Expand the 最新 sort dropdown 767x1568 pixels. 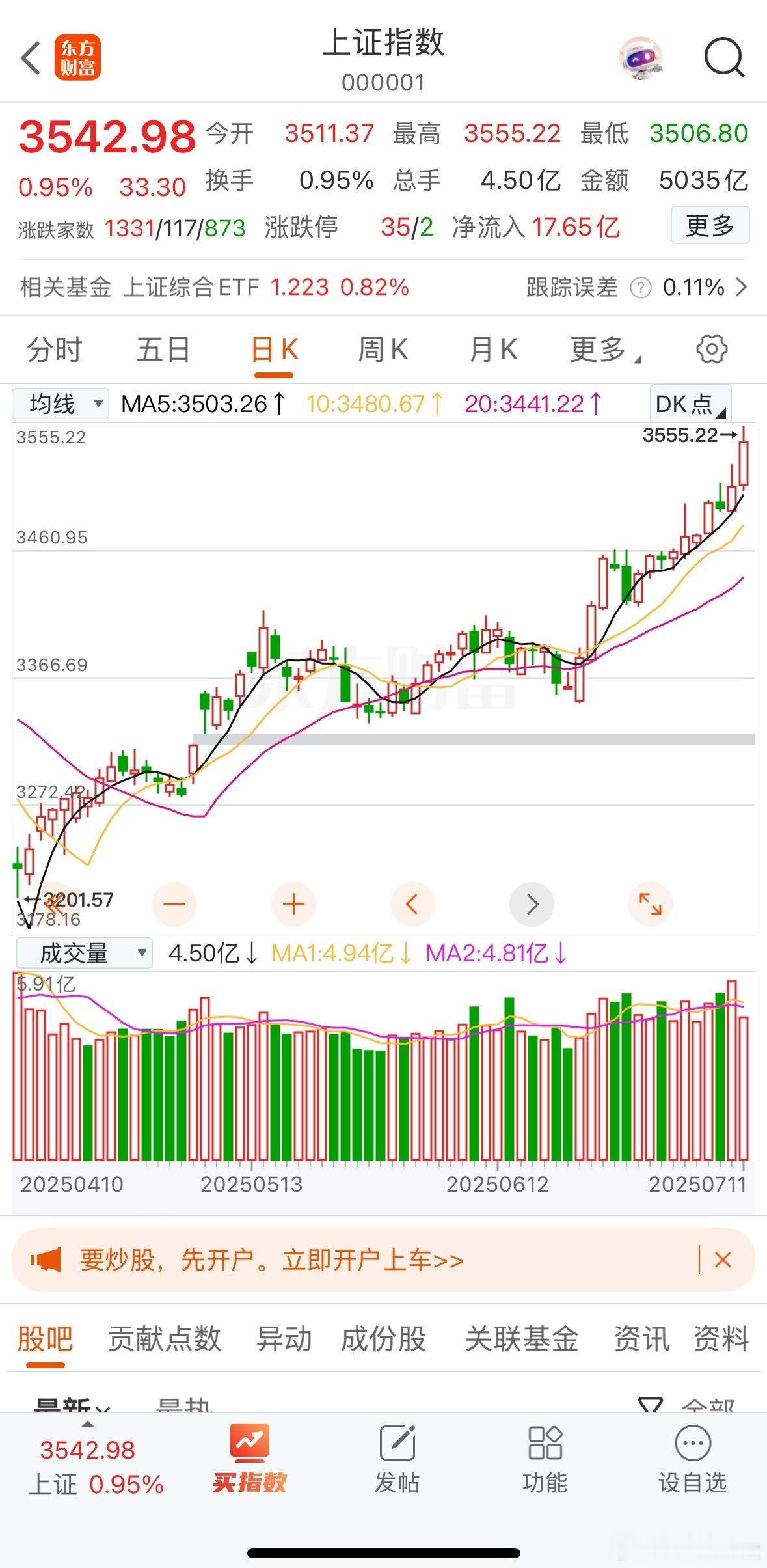coord(72,1405)
